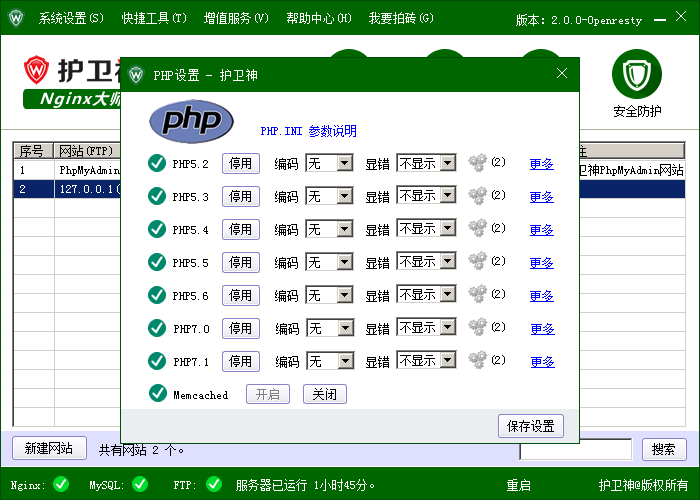The image size is (700, 500).
Task: Open the 系统设置(S) menu
Action: pyautogui.click(x=71, y=18)
